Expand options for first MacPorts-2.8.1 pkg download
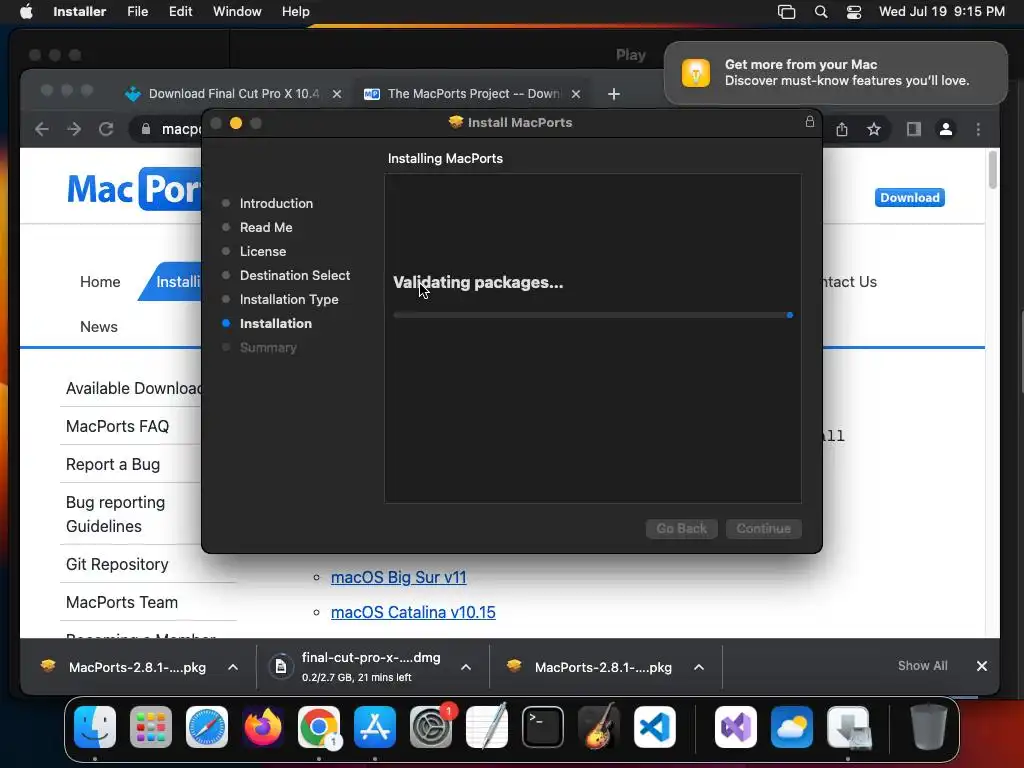The image size is (1024, 768). coord(233,667)
